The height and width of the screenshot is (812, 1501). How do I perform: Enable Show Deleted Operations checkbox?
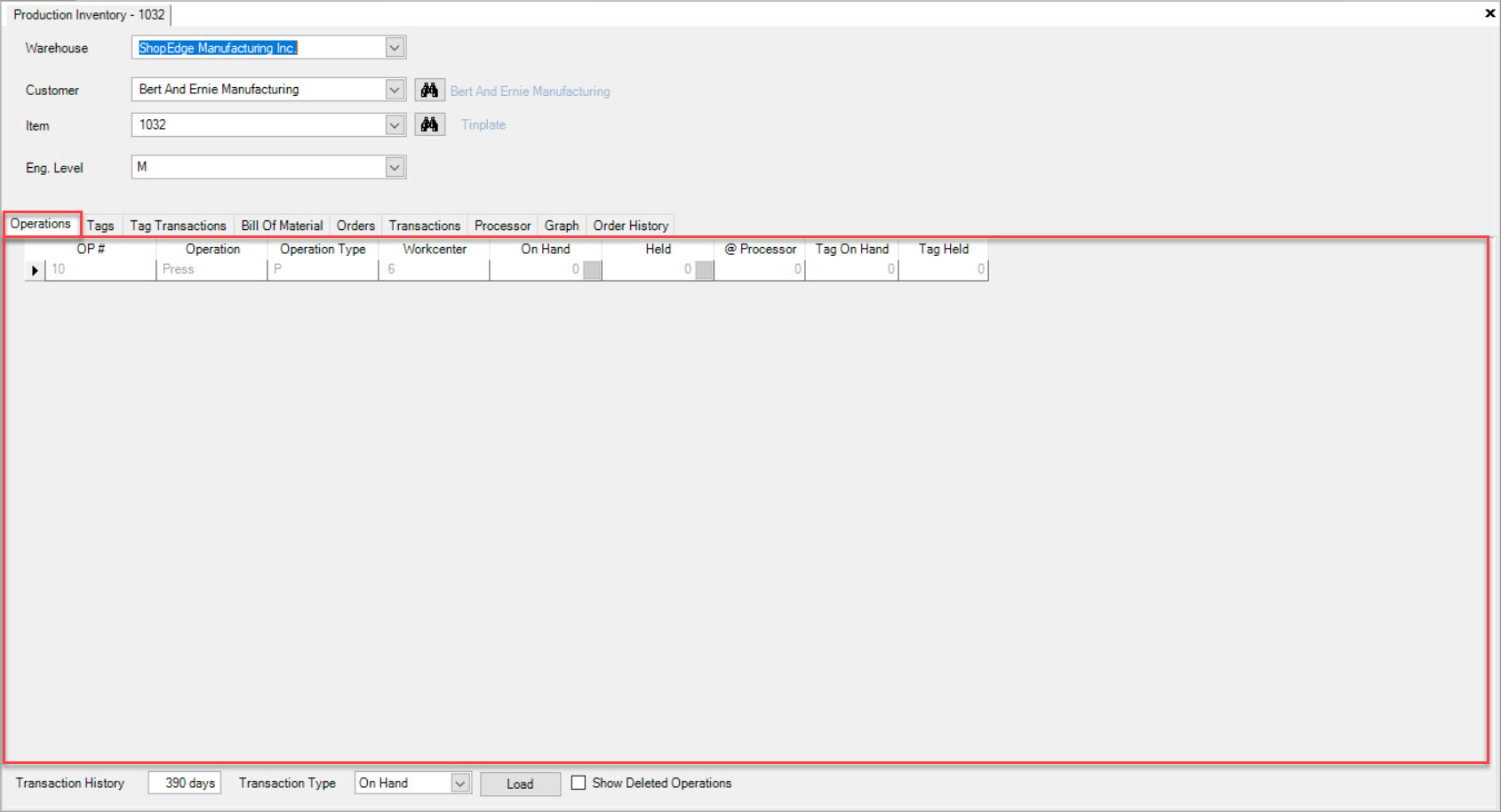coord(579,783)
